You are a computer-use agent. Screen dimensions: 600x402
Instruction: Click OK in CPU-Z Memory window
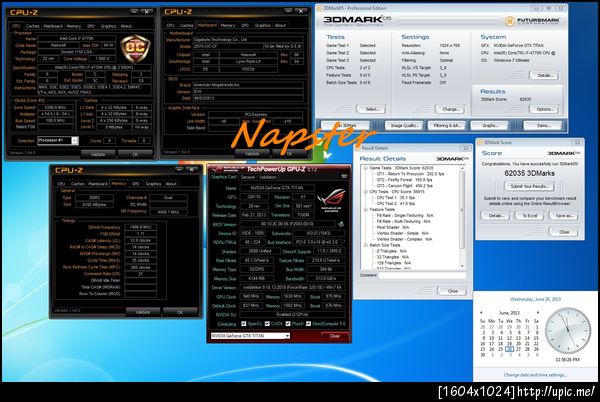(x=180, y=312)
